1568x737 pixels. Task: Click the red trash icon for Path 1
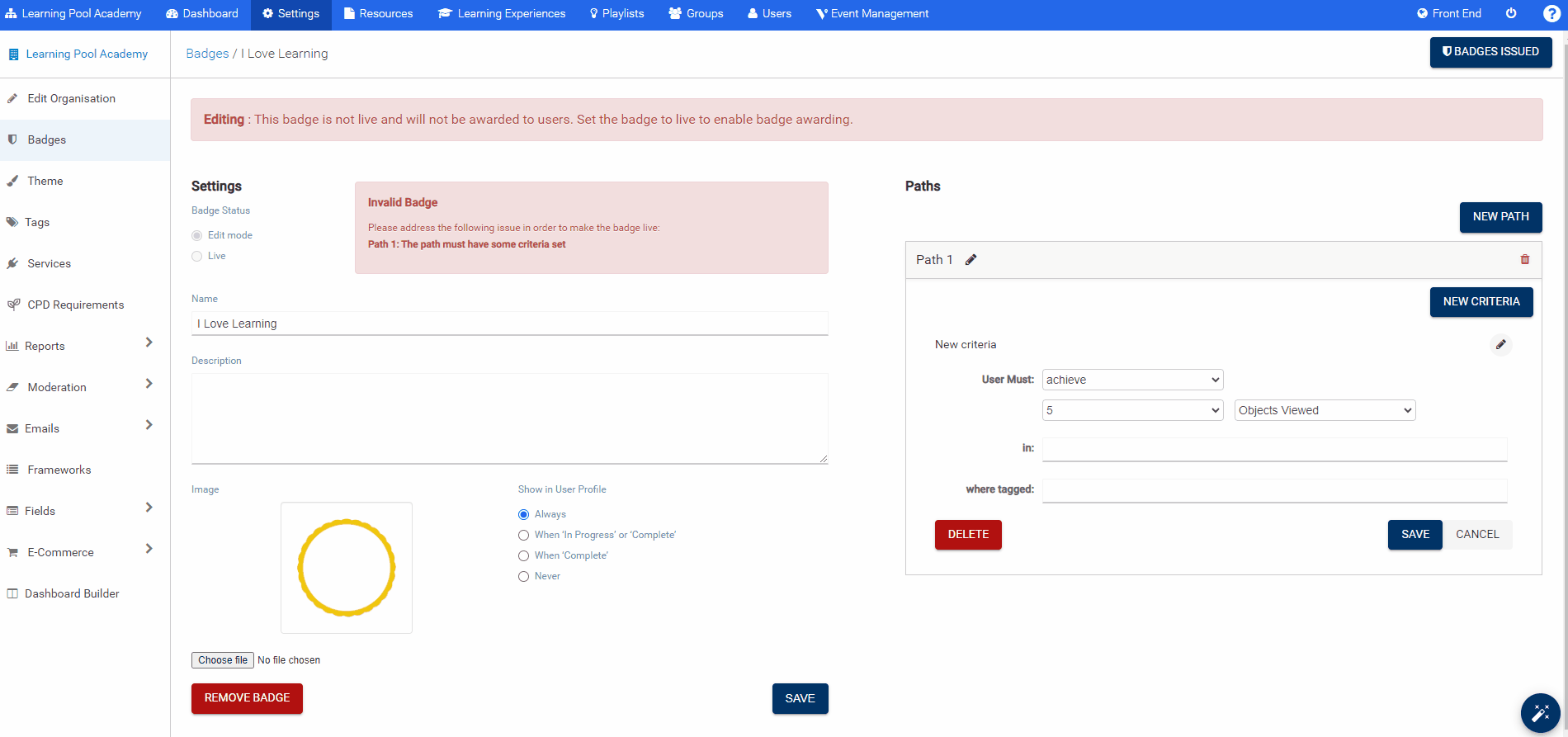pyautogui.click(x=1524, y=260)
